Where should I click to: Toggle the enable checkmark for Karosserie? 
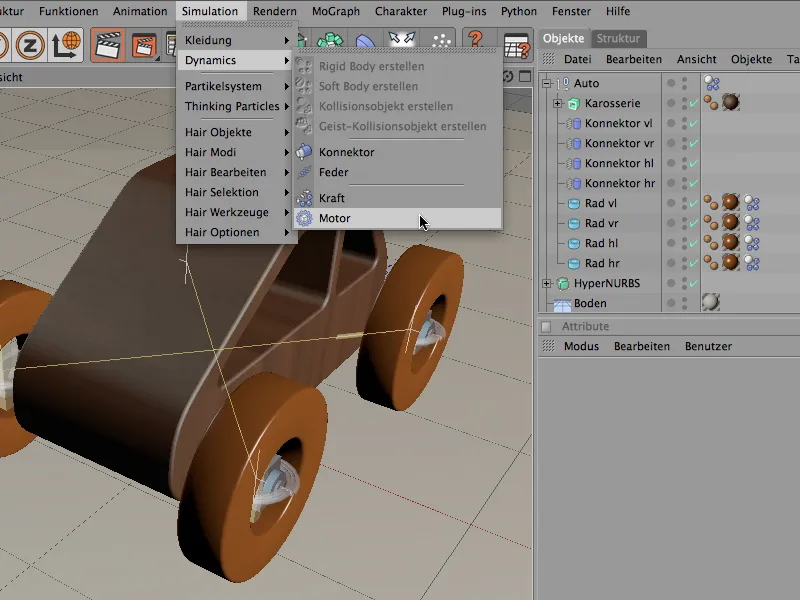pos(693,104)
